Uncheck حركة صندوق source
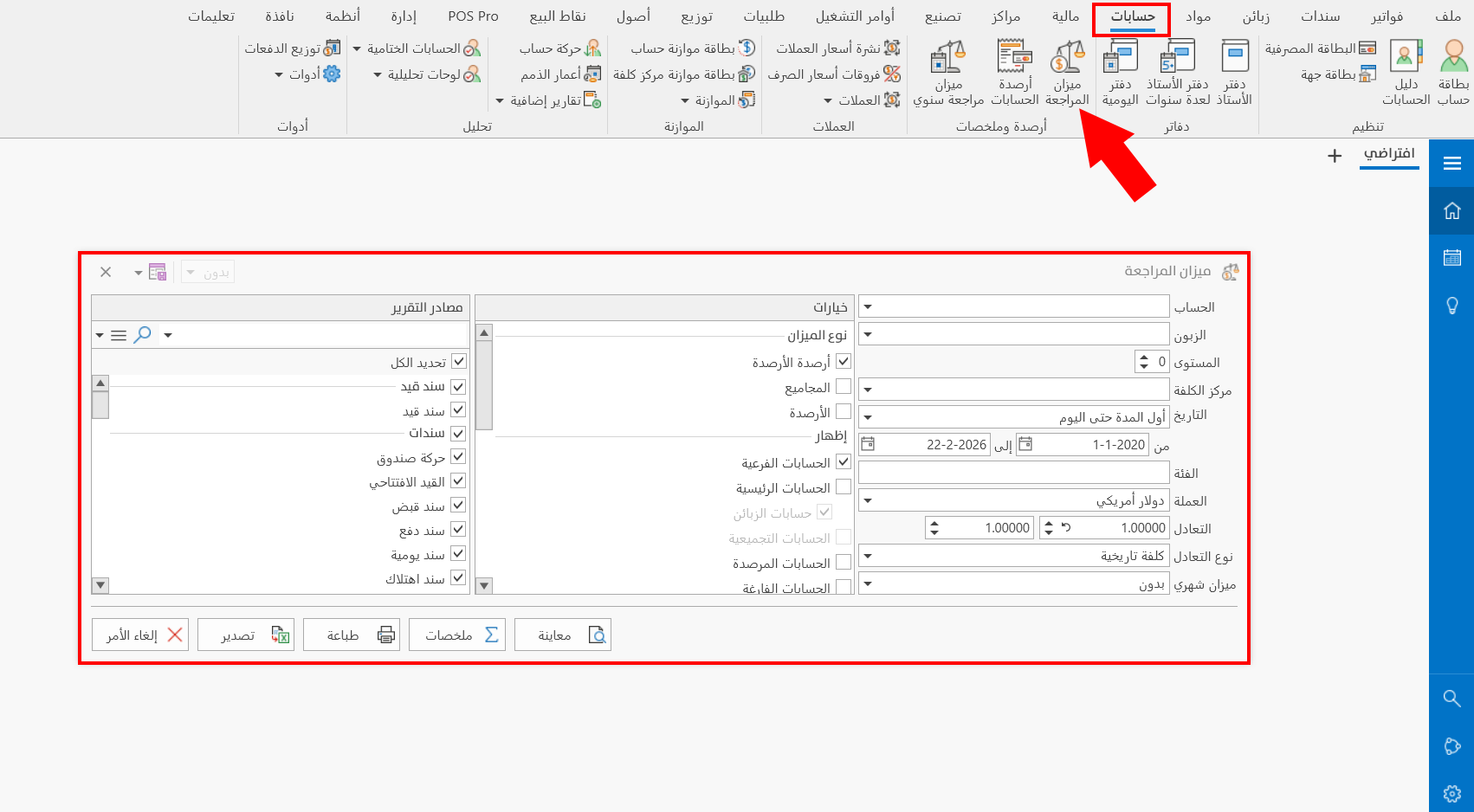 click(459, 456)
